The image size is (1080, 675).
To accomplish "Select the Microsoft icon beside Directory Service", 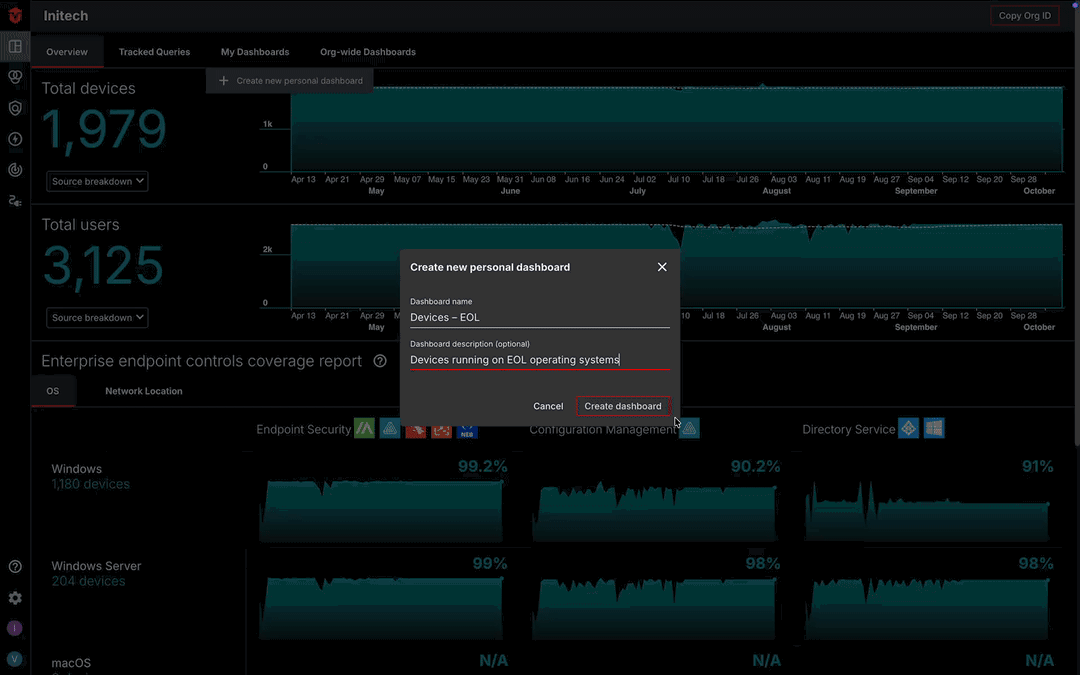I will pyautogui.click(x=933, y=427).
